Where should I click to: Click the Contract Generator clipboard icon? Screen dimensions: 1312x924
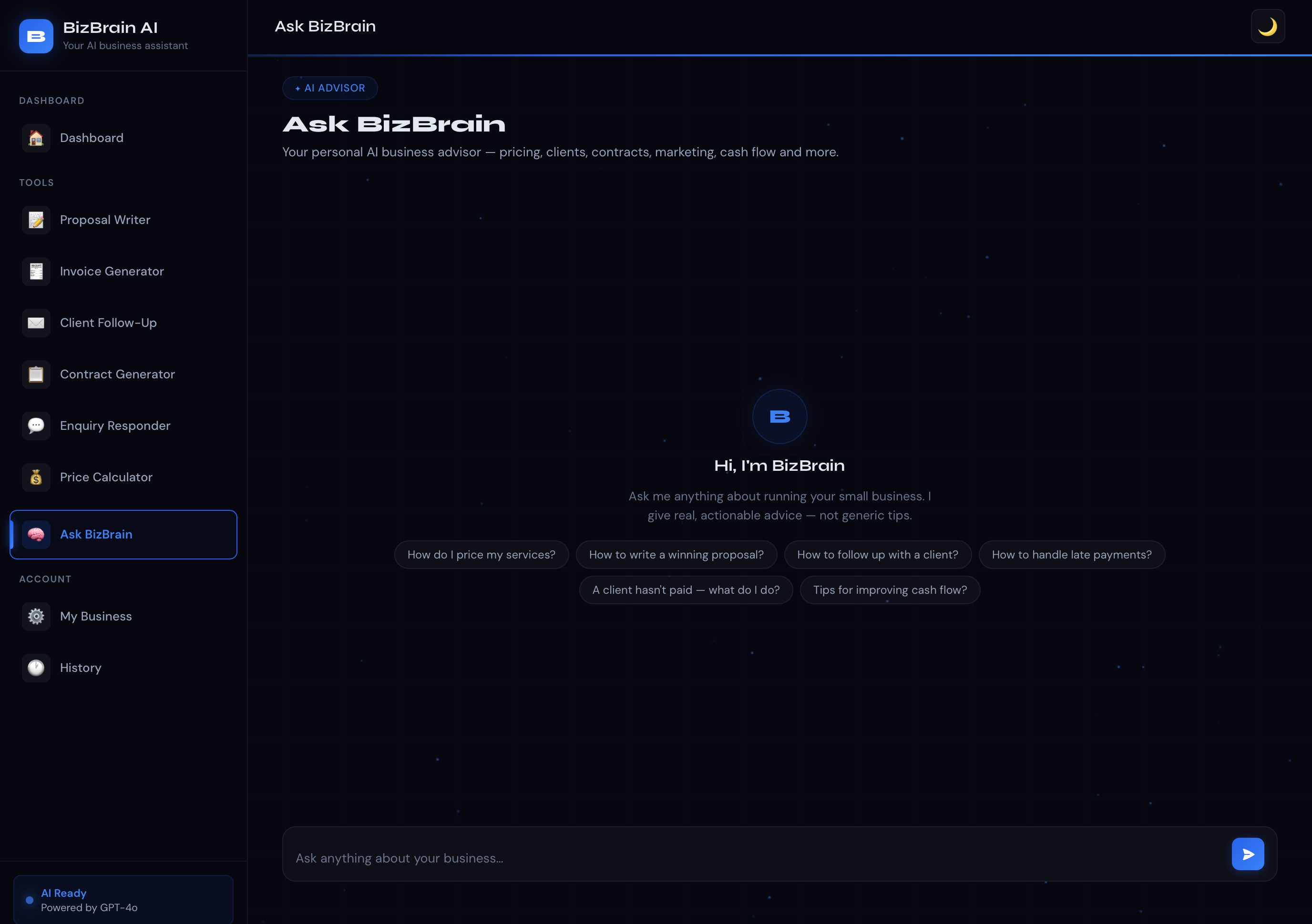point(36,375)
